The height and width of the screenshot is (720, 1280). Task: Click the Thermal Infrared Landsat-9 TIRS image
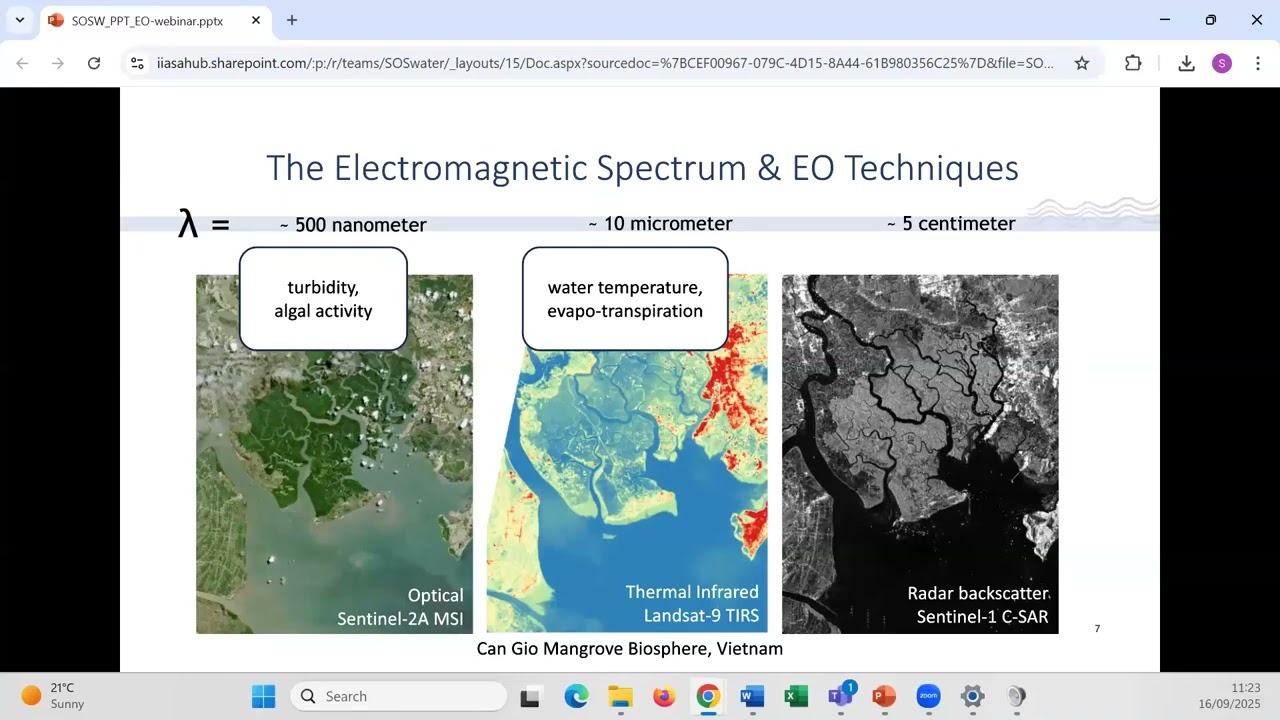pos(627,454)
